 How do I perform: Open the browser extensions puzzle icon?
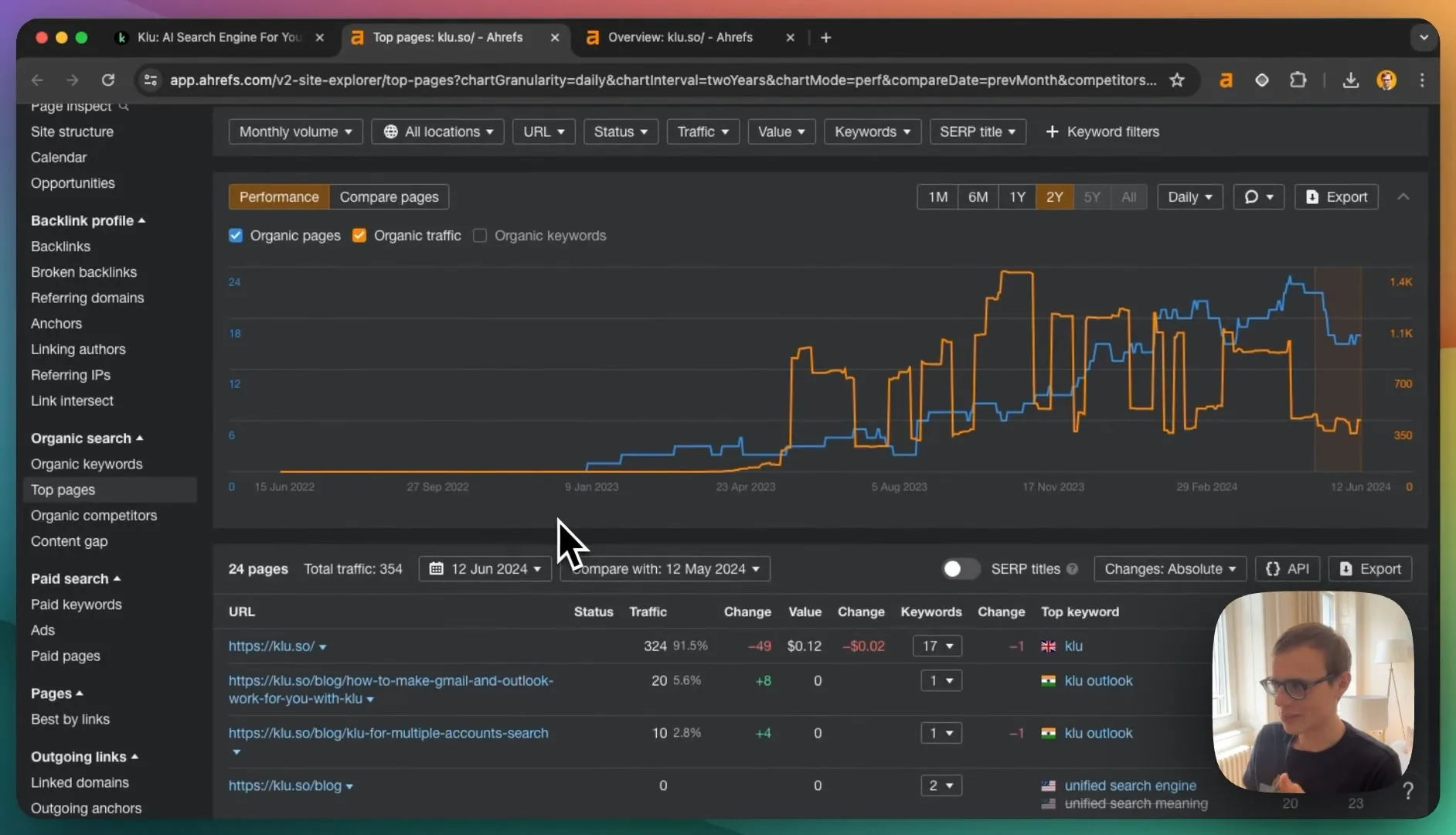(1298, 80)
